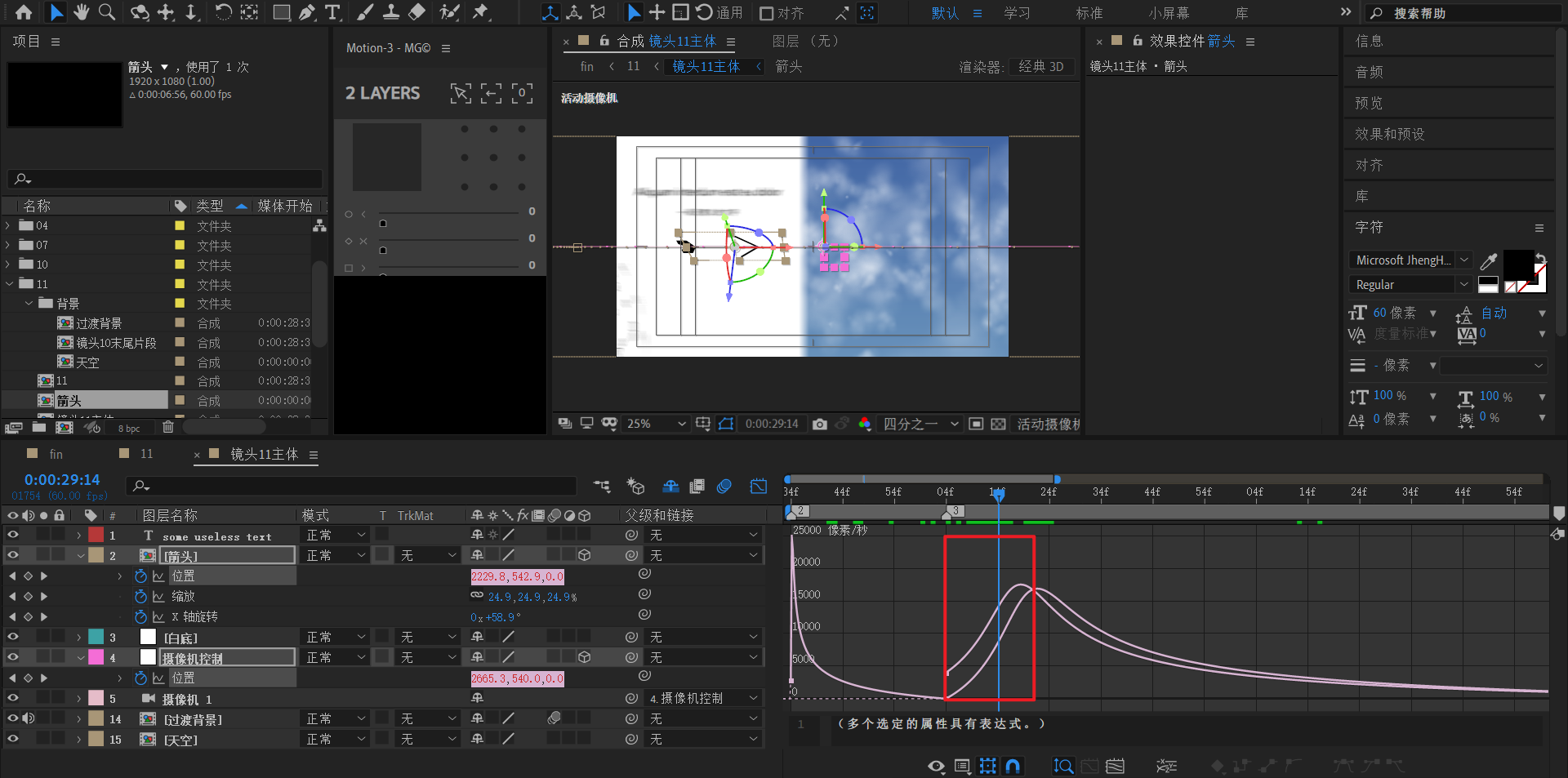Switch to the 学习 workspace
1568x778 pixels.
coord(1017,13)
